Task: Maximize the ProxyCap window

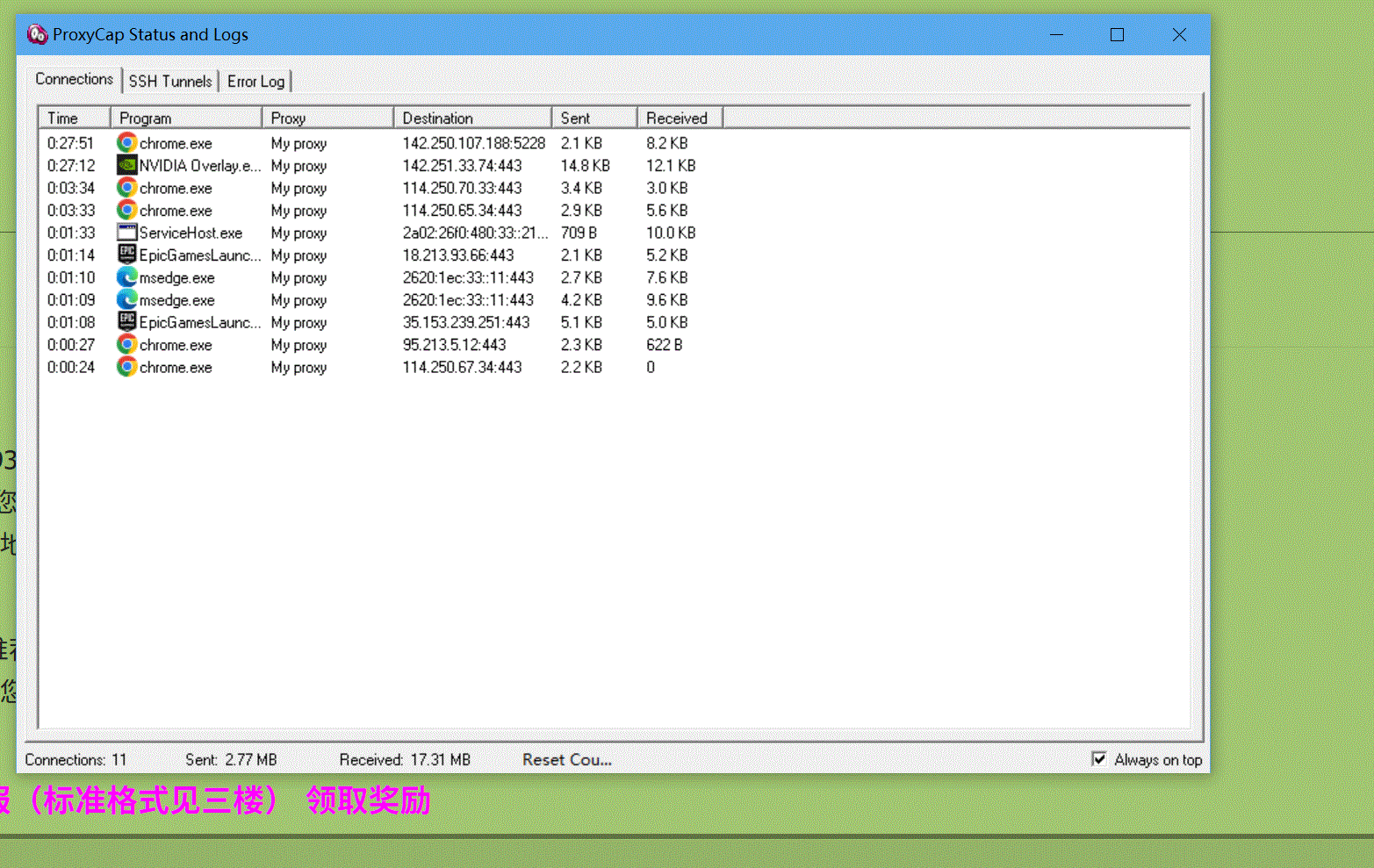Action: pyautogui.click(x=1117, y=35)
